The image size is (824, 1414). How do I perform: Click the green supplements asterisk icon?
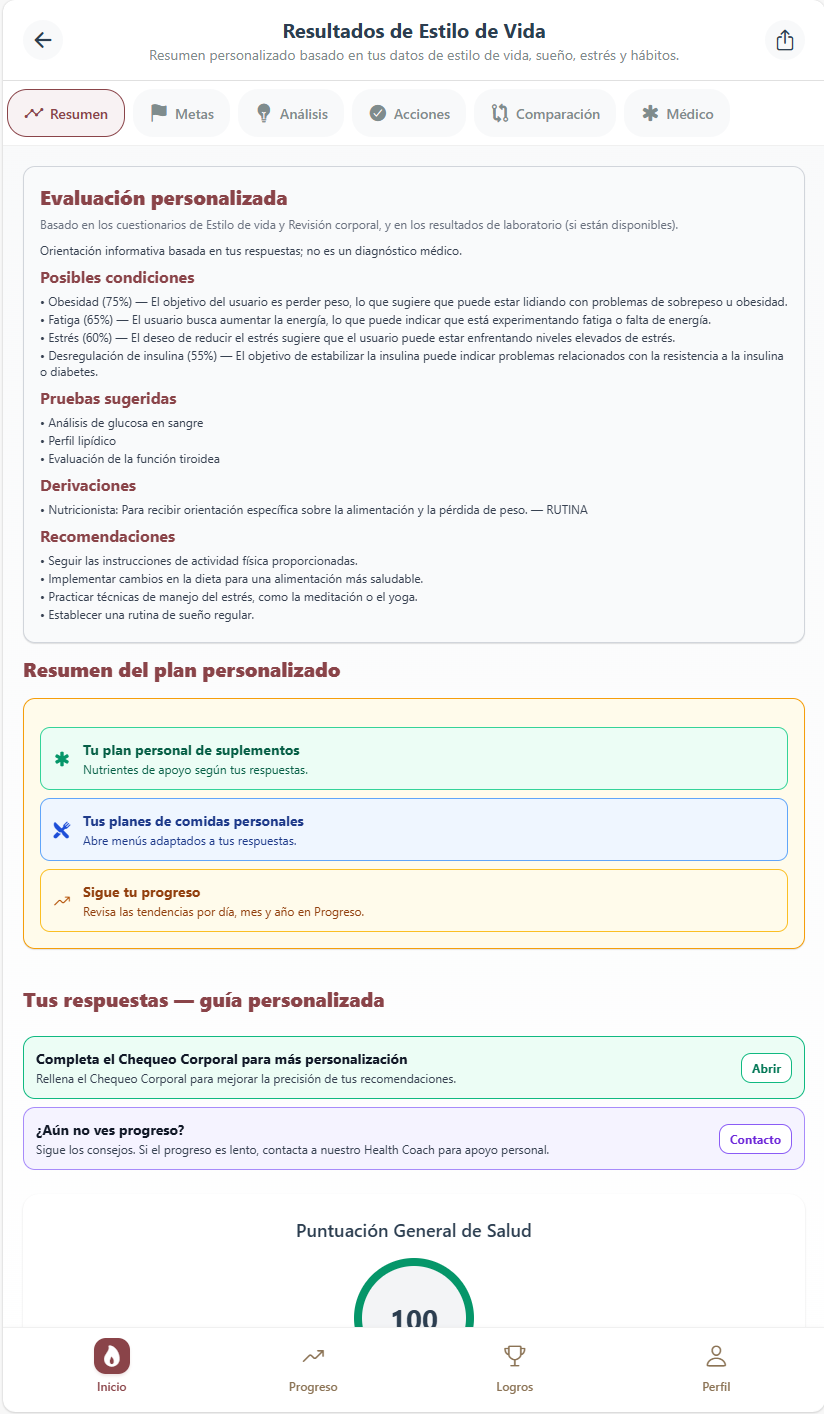[62, 759]
